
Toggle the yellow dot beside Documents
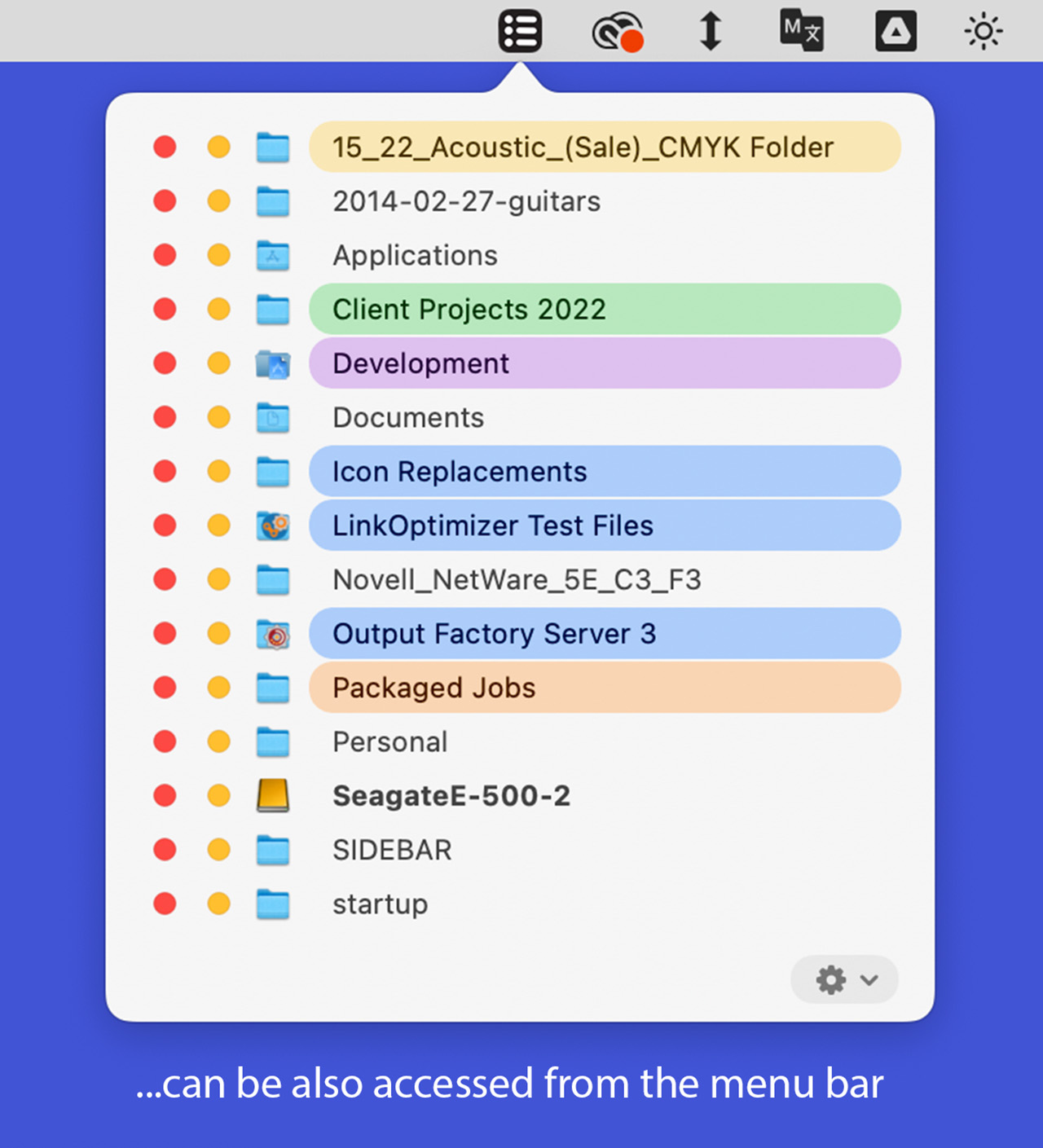(x=218, y=417)
